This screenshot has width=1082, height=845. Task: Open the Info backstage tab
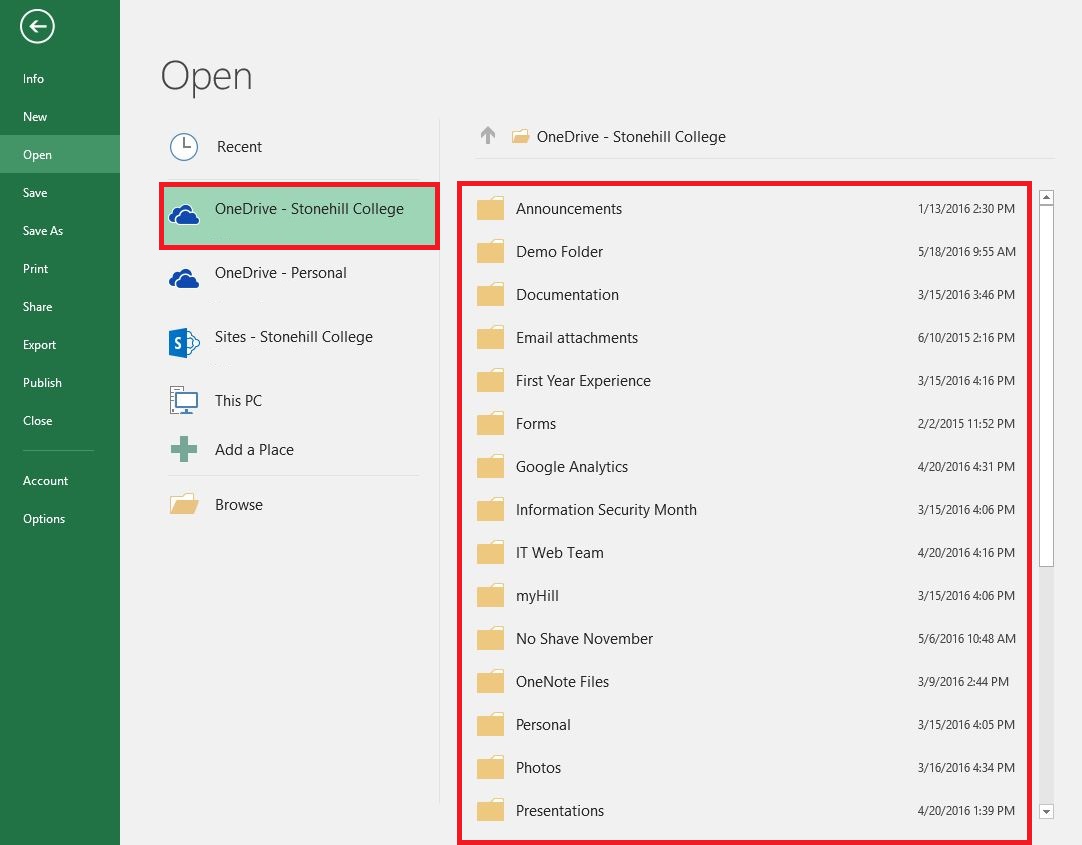pos(60,79)
